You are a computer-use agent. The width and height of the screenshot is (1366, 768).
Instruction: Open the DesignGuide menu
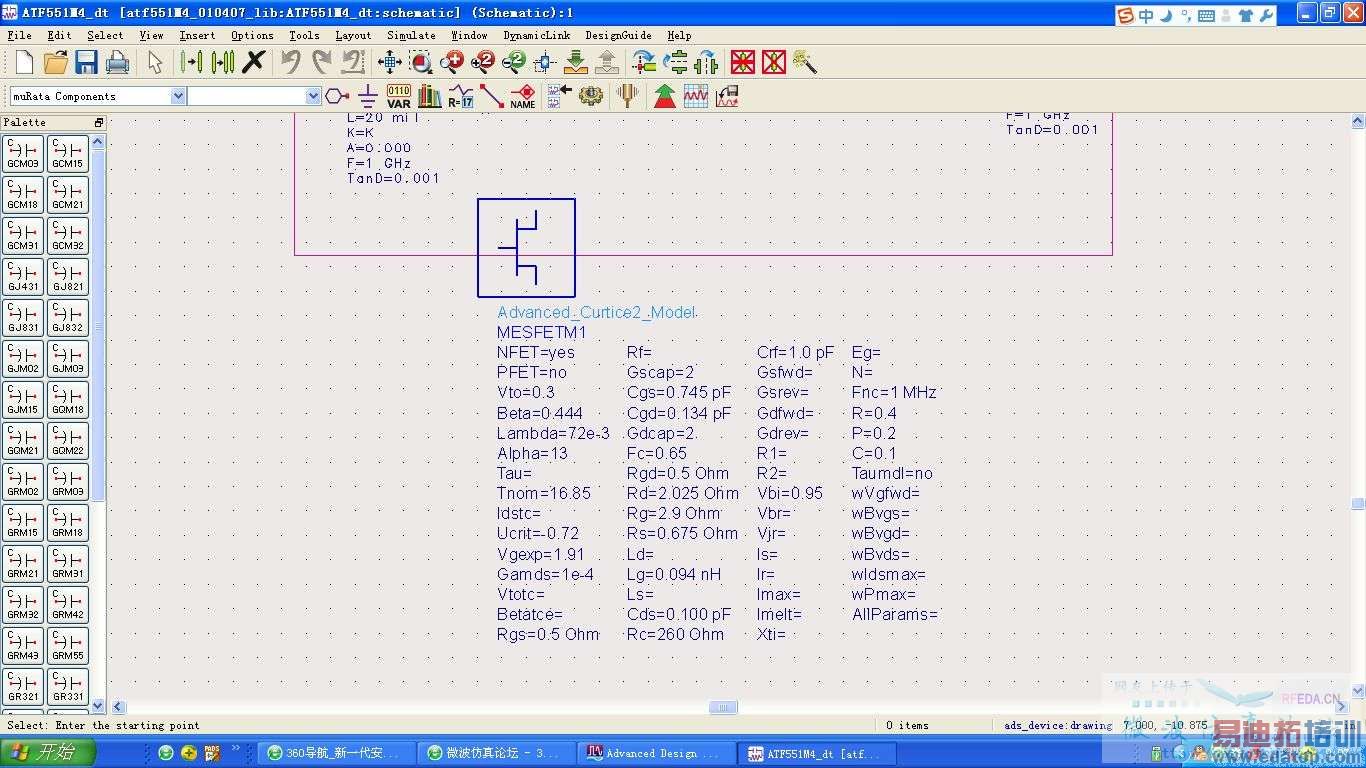pyautogui.click(x=618, y=35)
